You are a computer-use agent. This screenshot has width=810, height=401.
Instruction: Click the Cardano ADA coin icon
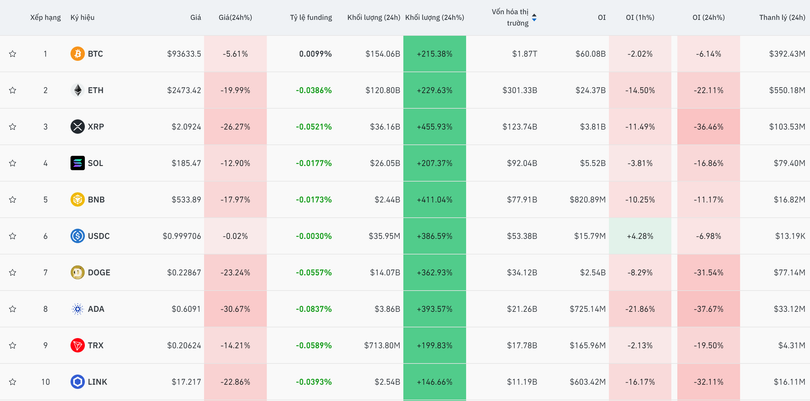pos(77,309)
